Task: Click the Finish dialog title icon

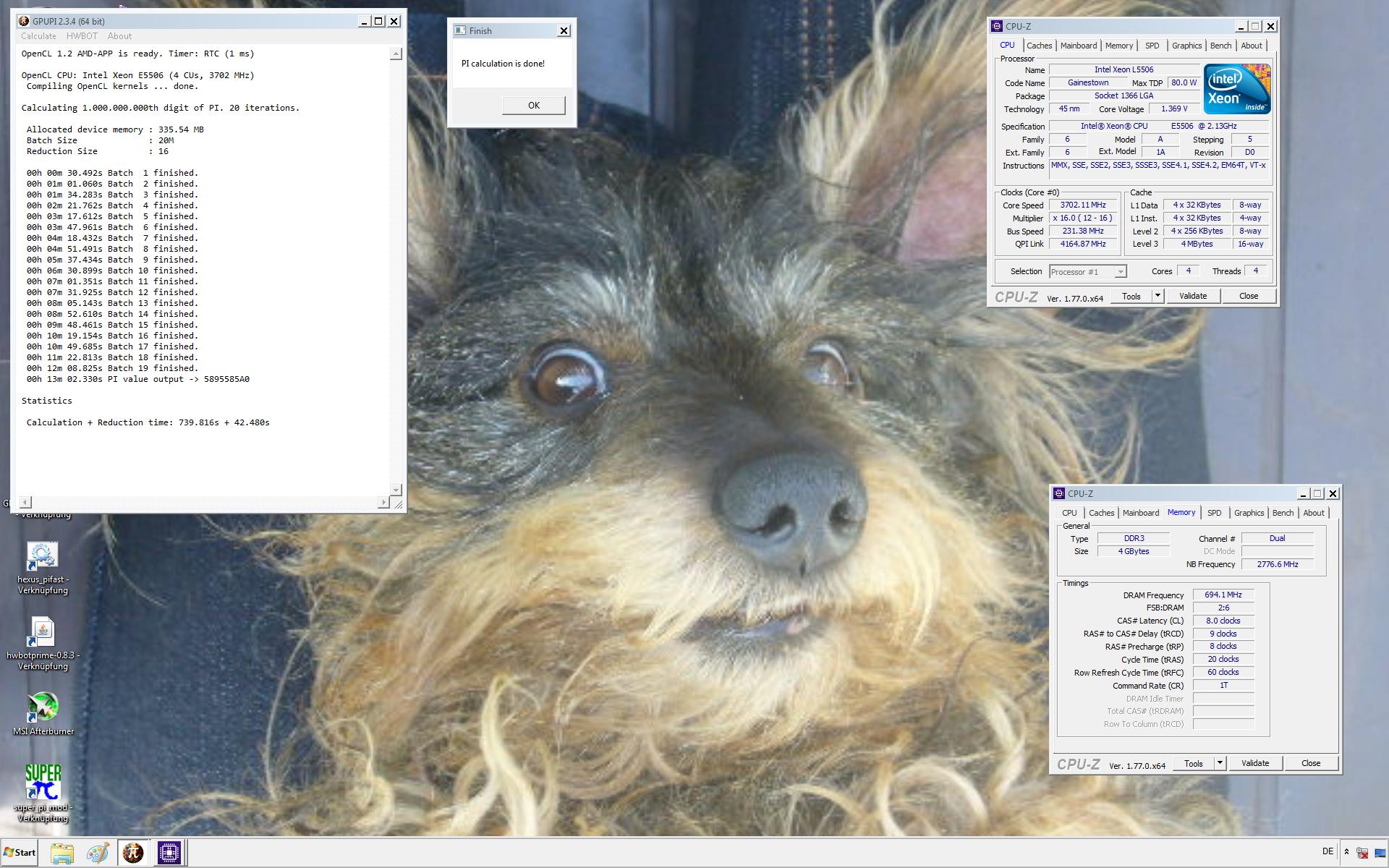Action: 459,30
